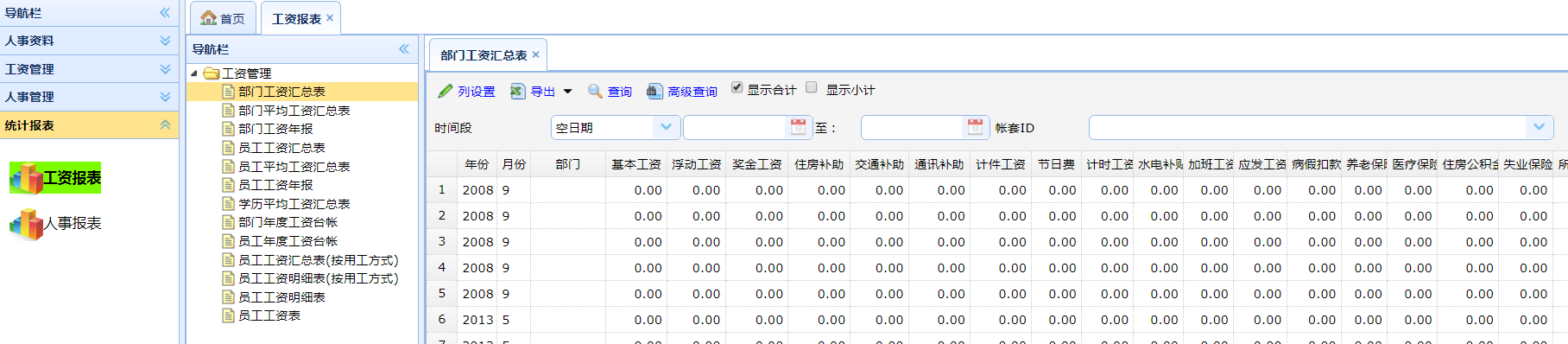Screen dimensions: 1568x344
Task: Click the 浮动工资 column header
Action: tap(696, 164)
